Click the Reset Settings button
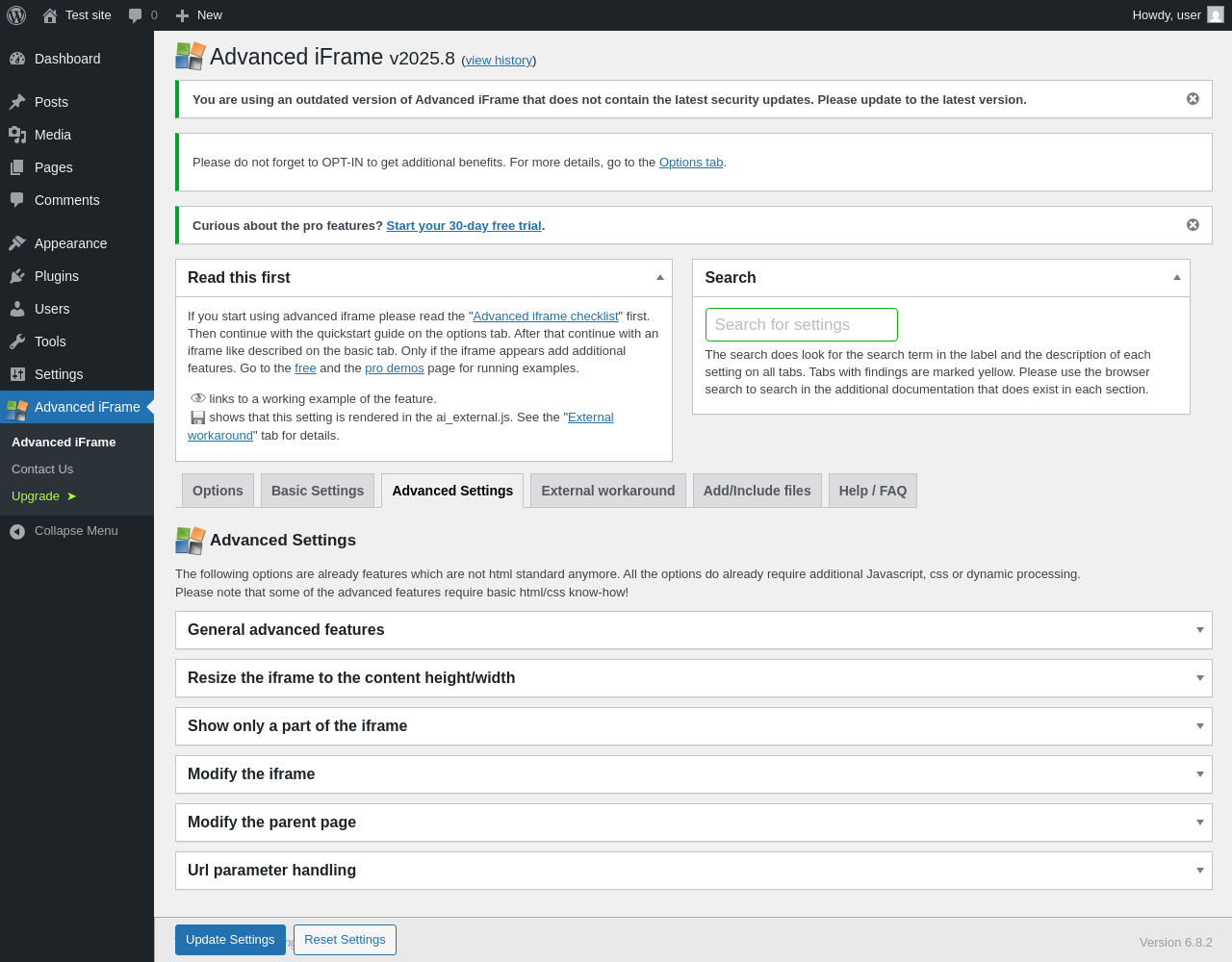The width and height of the screenshot is (1232, 962). [x=345, y=940]
